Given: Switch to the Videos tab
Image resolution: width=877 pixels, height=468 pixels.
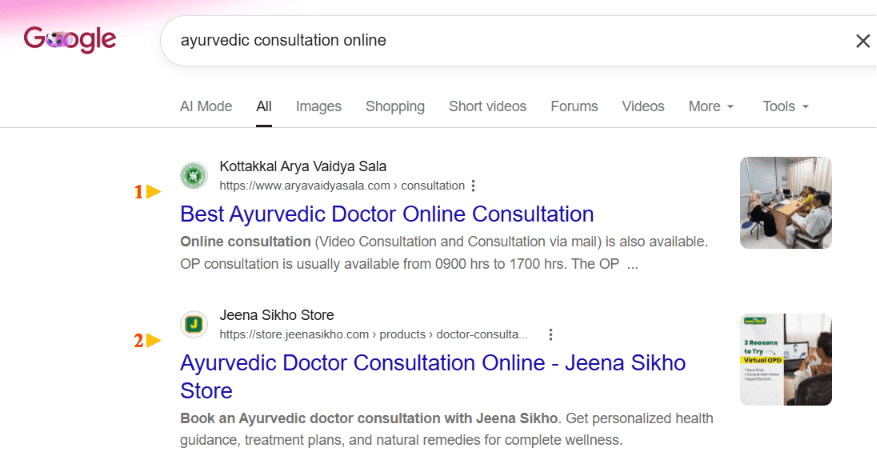Looking at the screenshot, I should (643, 106).
